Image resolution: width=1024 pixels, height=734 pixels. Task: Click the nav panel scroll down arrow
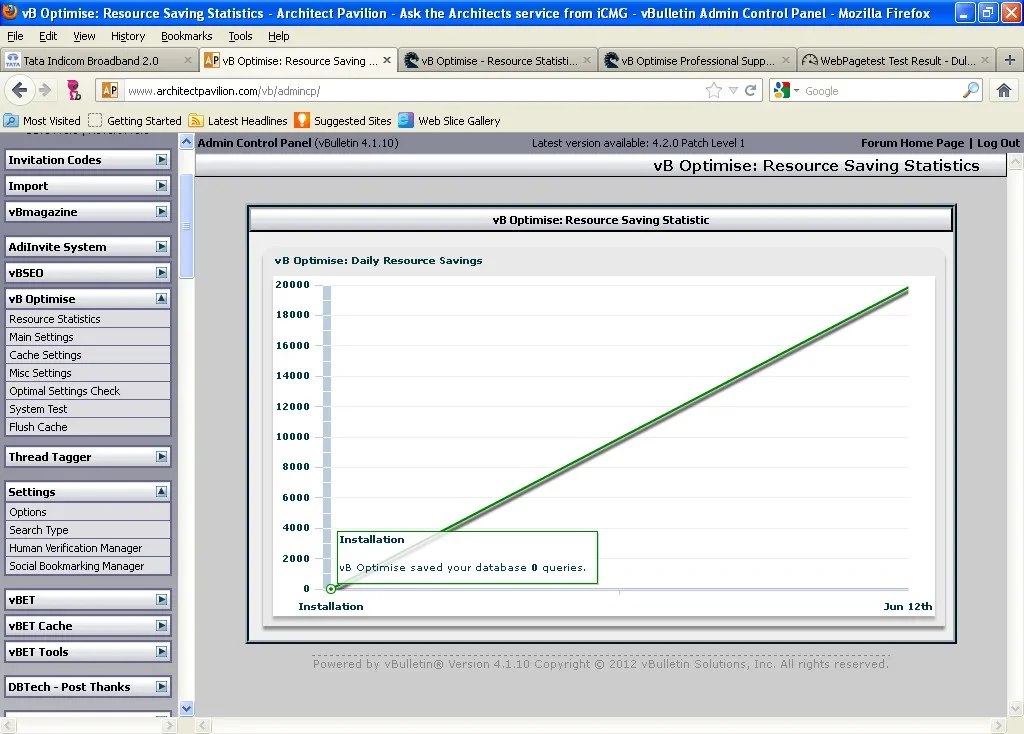click(186, 708)
